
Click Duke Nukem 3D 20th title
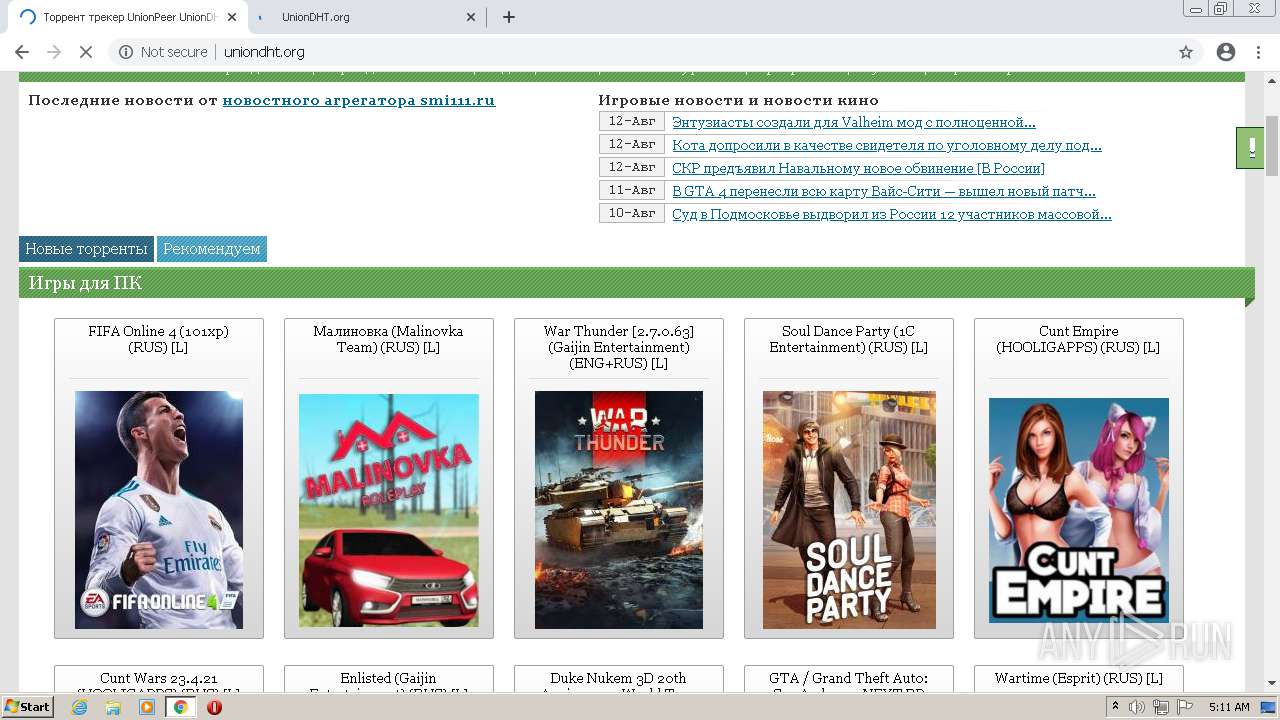[x=619, y=684]
